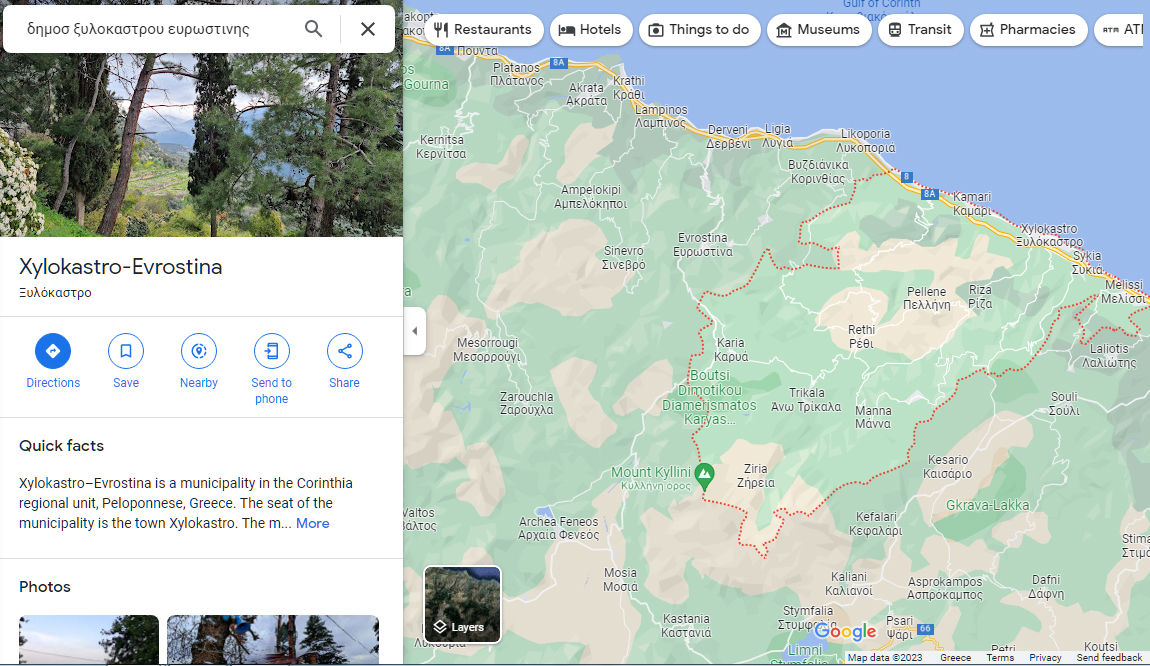1150x666 pixels.
Task: Open Directions for Xylokastro-Evrostina
Action: pos(53,351)
